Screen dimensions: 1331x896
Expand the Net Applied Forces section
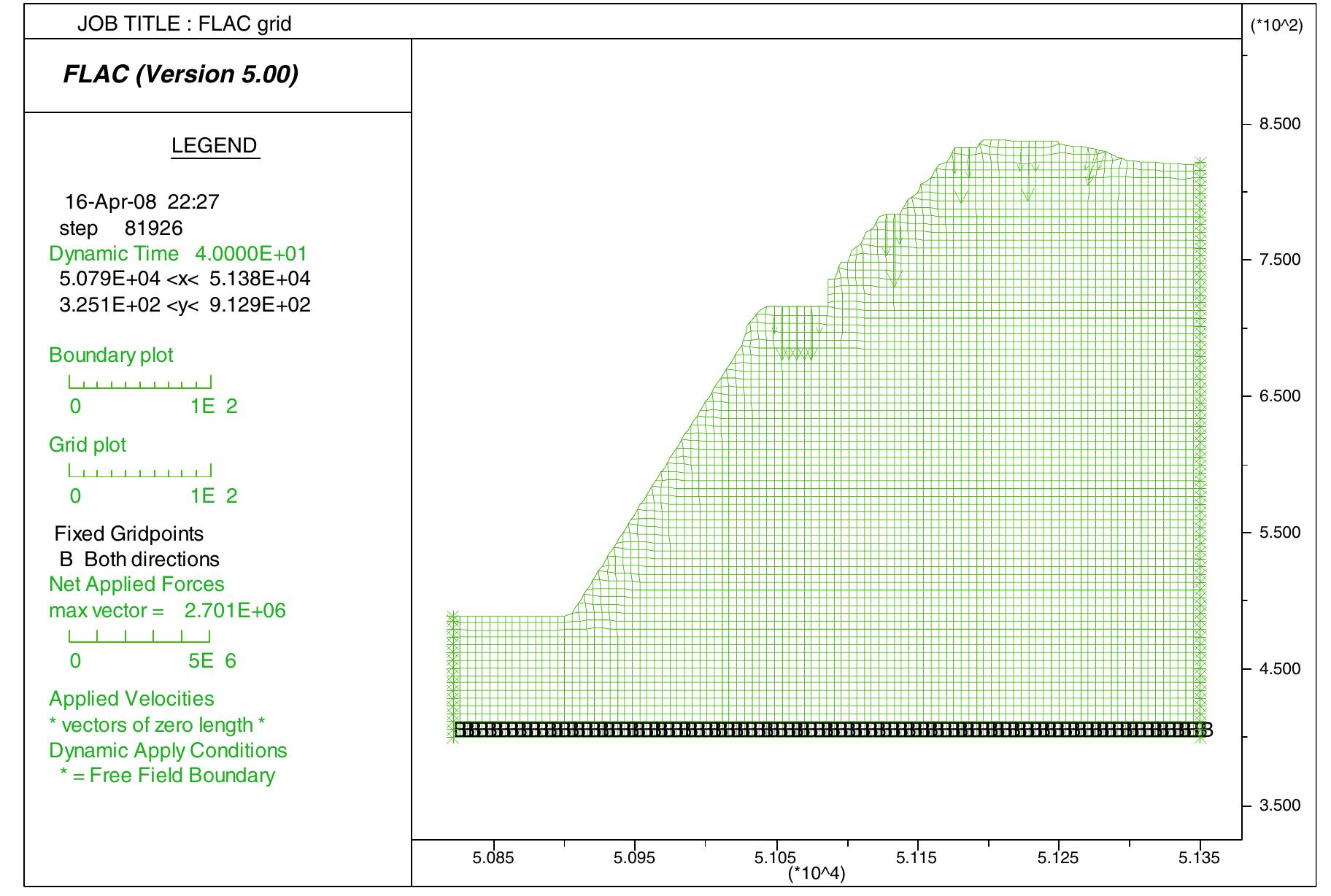pyautogui.click(x=136, y=584)
